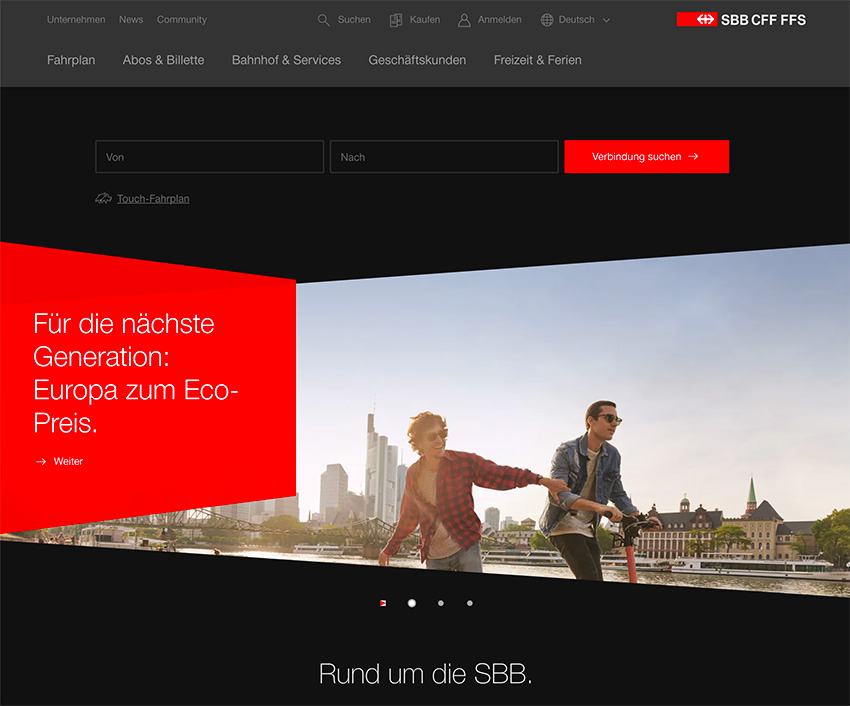Focus the Nach destination input field

click(x=444, y=157)
